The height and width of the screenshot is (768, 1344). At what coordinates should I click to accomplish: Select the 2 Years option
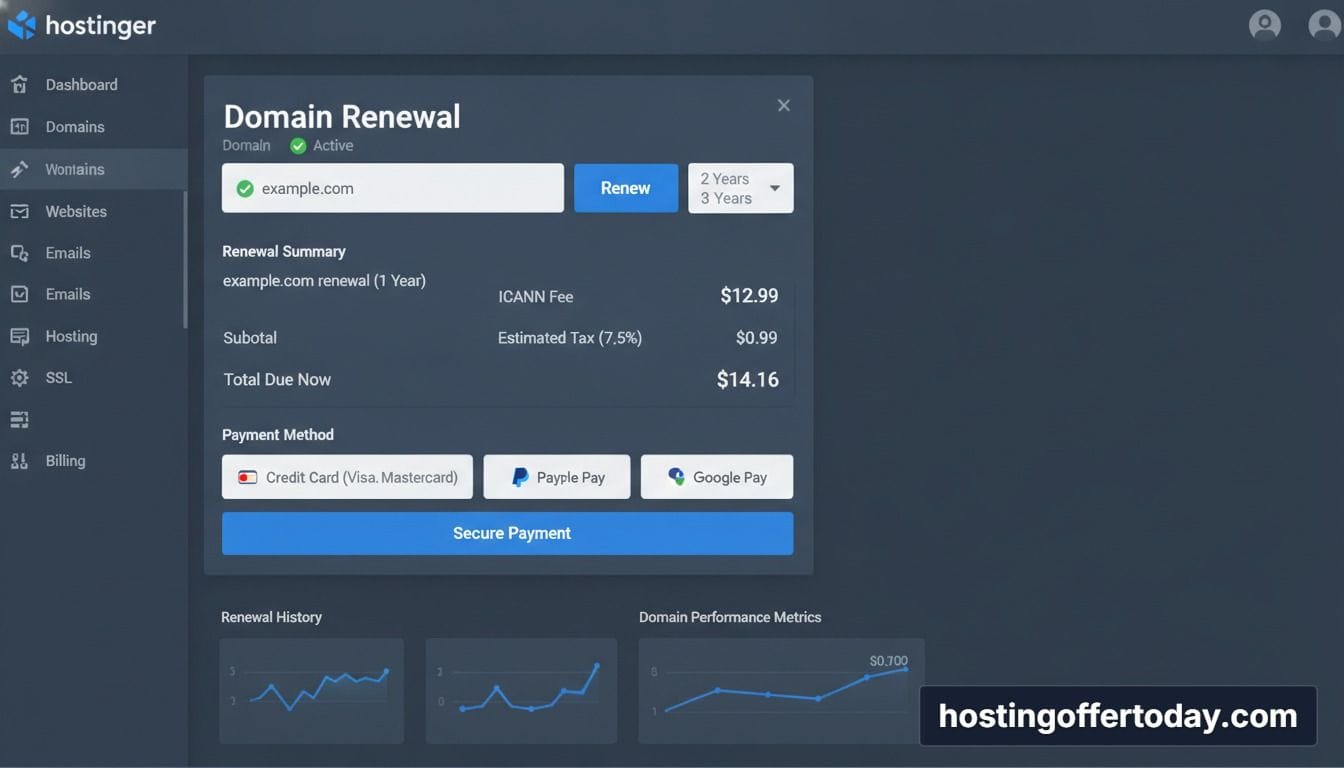pos(725,179)
